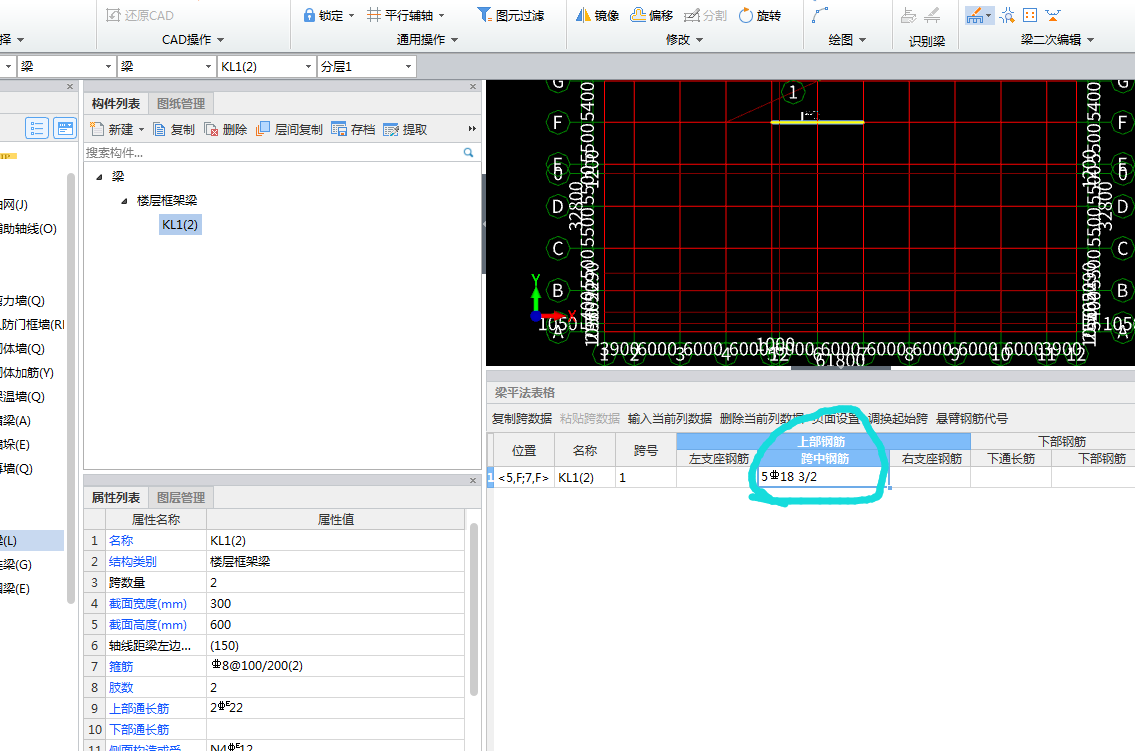Open the 锁定 dropdown arrow
The width and height of the screenshot is (1135, 751).
[x=352, y=15]
